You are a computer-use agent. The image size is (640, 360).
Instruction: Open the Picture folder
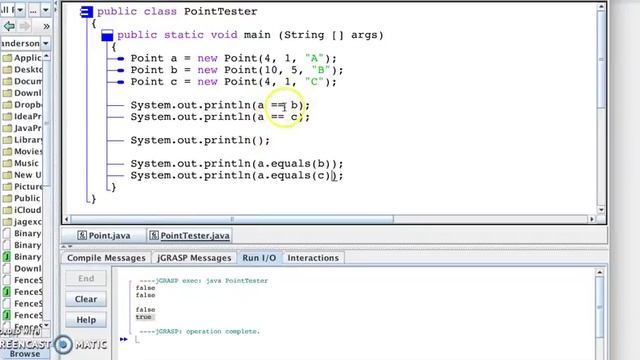(x=22, y=187)
